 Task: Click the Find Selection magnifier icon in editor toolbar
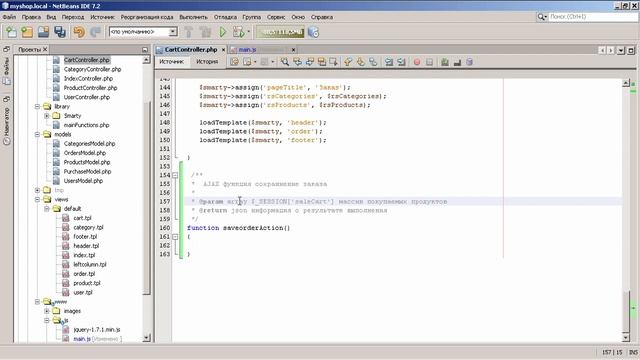click(x=285, y=62)
